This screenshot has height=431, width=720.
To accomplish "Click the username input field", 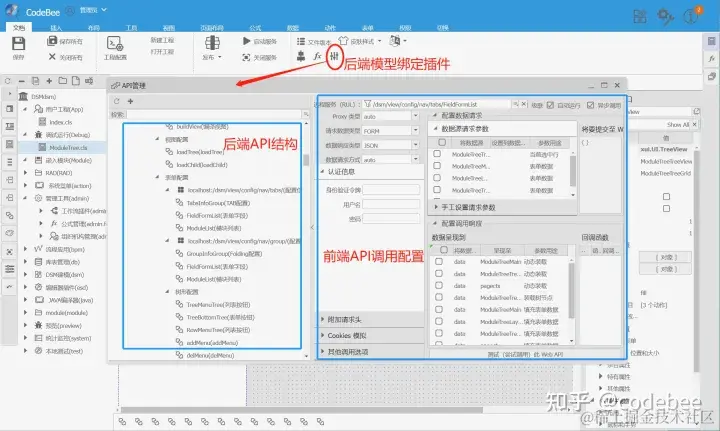I will click(x=391, y=204).
